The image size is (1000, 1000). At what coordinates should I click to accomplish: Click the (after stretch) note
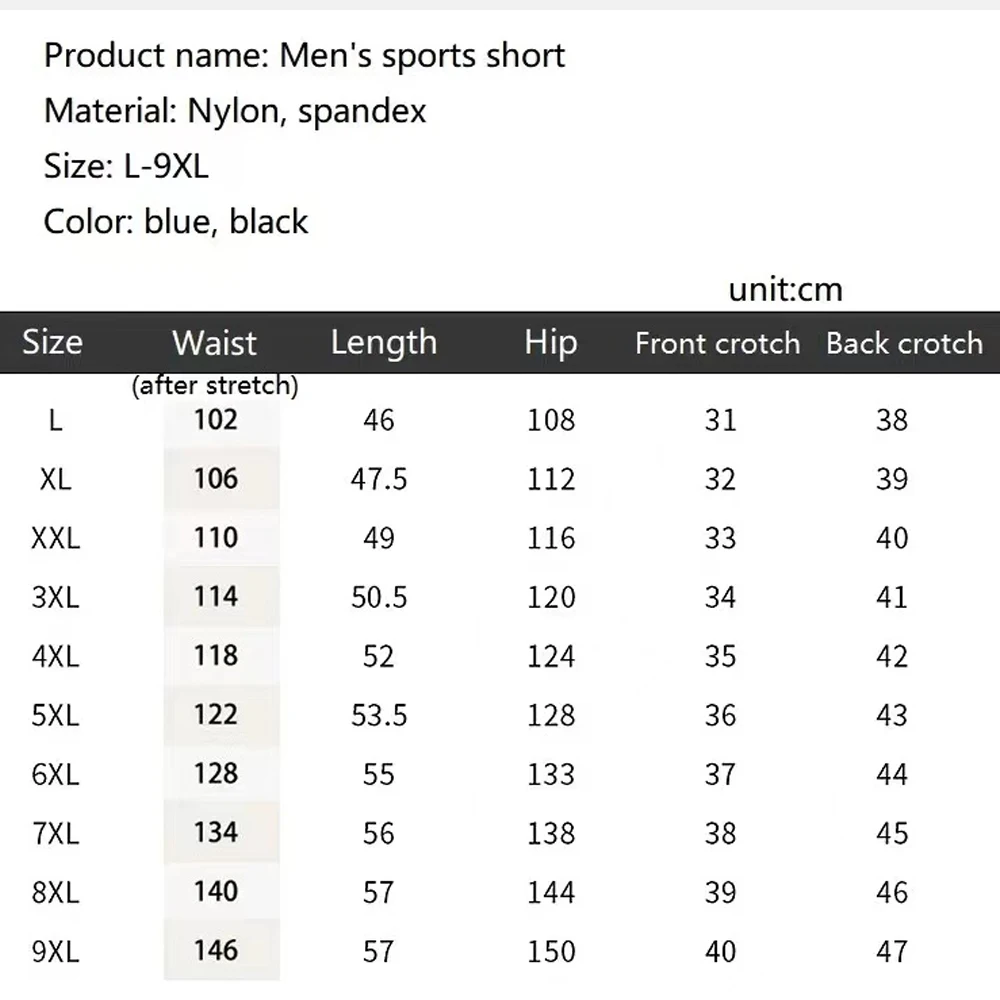point(215,385)
